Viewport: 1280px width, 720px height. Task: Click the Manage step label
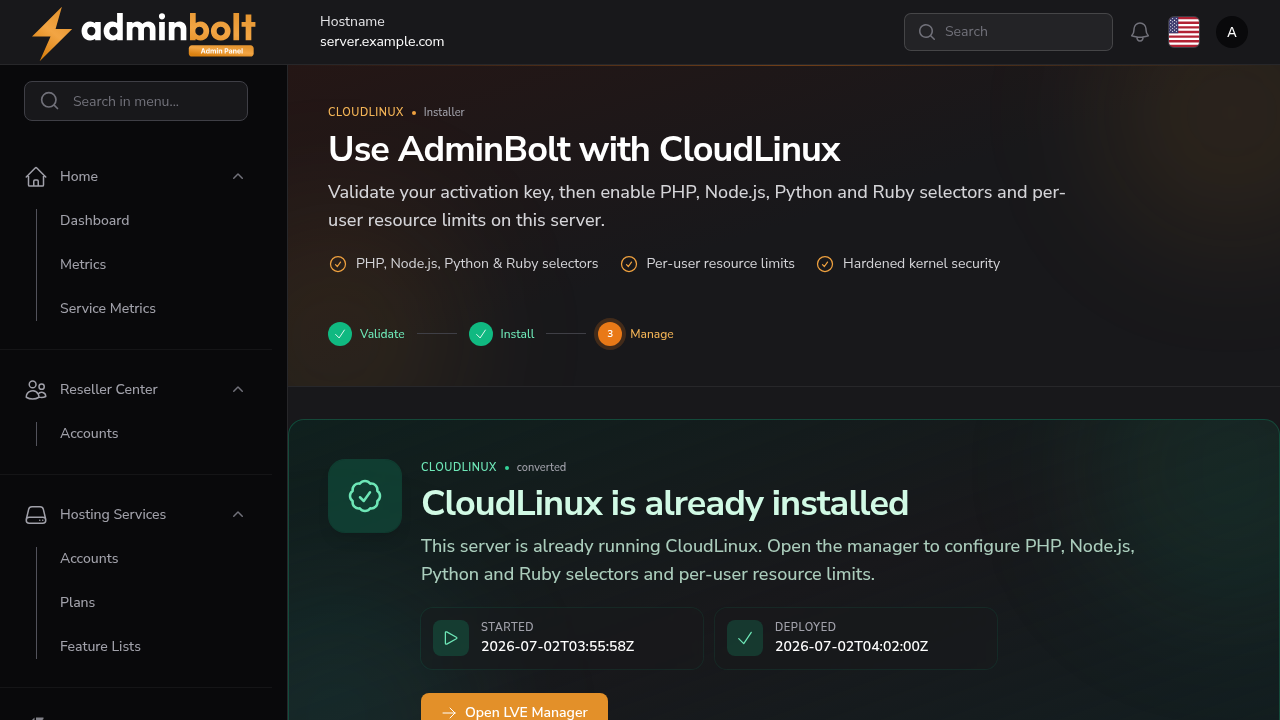652,334
